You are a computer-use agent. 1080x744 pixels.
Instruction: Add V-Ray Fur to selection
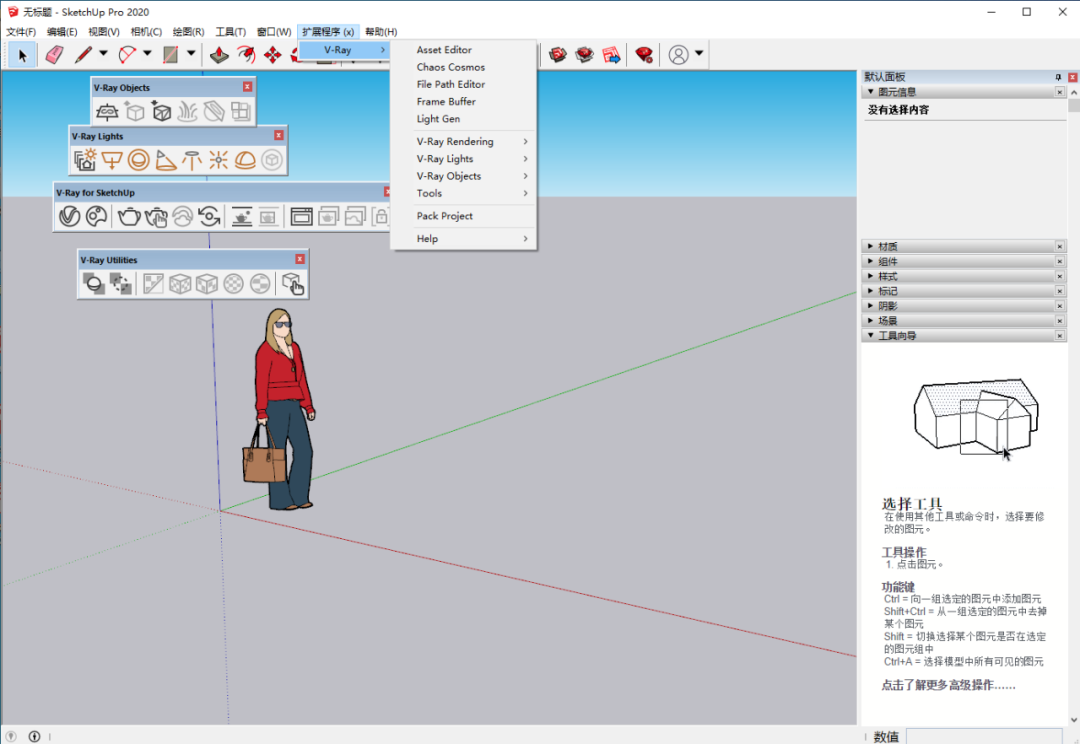(x=187, y=112)
